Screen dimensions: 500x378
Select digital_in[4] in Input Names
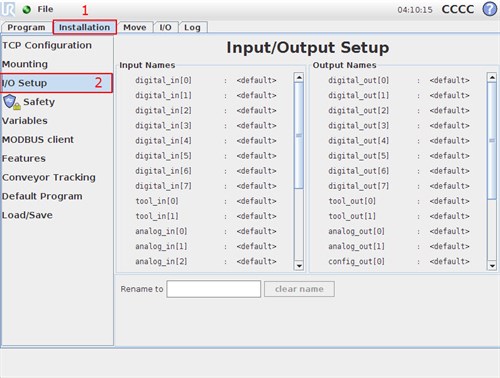point(163,141)
